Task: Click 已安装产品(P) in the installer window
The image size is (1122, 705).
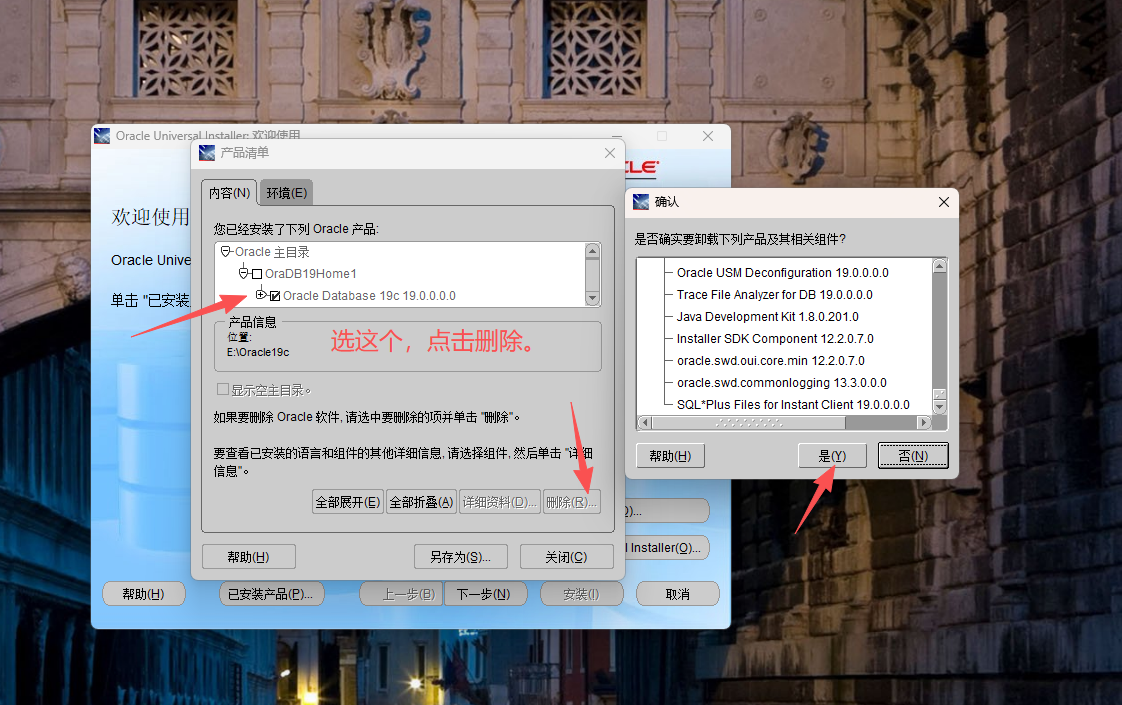Action: [x=270, y=594]
